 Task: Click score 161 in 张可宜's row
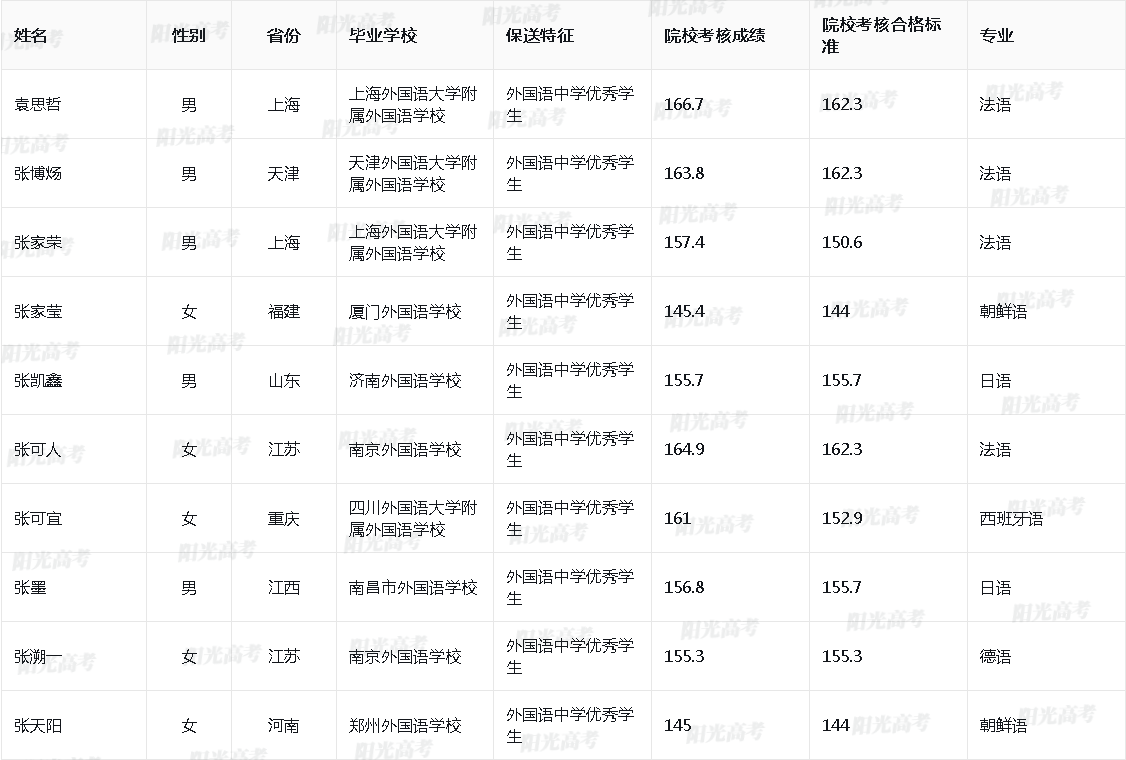coord(677,518)
